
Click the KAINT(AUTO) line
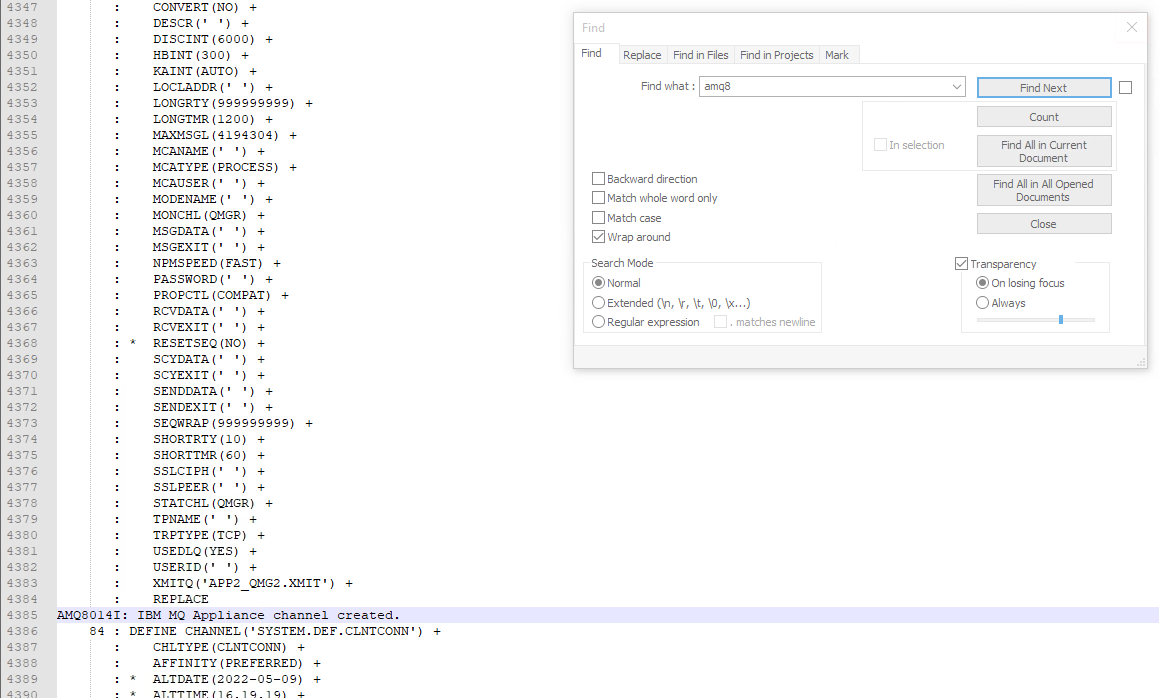tap(205, 72)
